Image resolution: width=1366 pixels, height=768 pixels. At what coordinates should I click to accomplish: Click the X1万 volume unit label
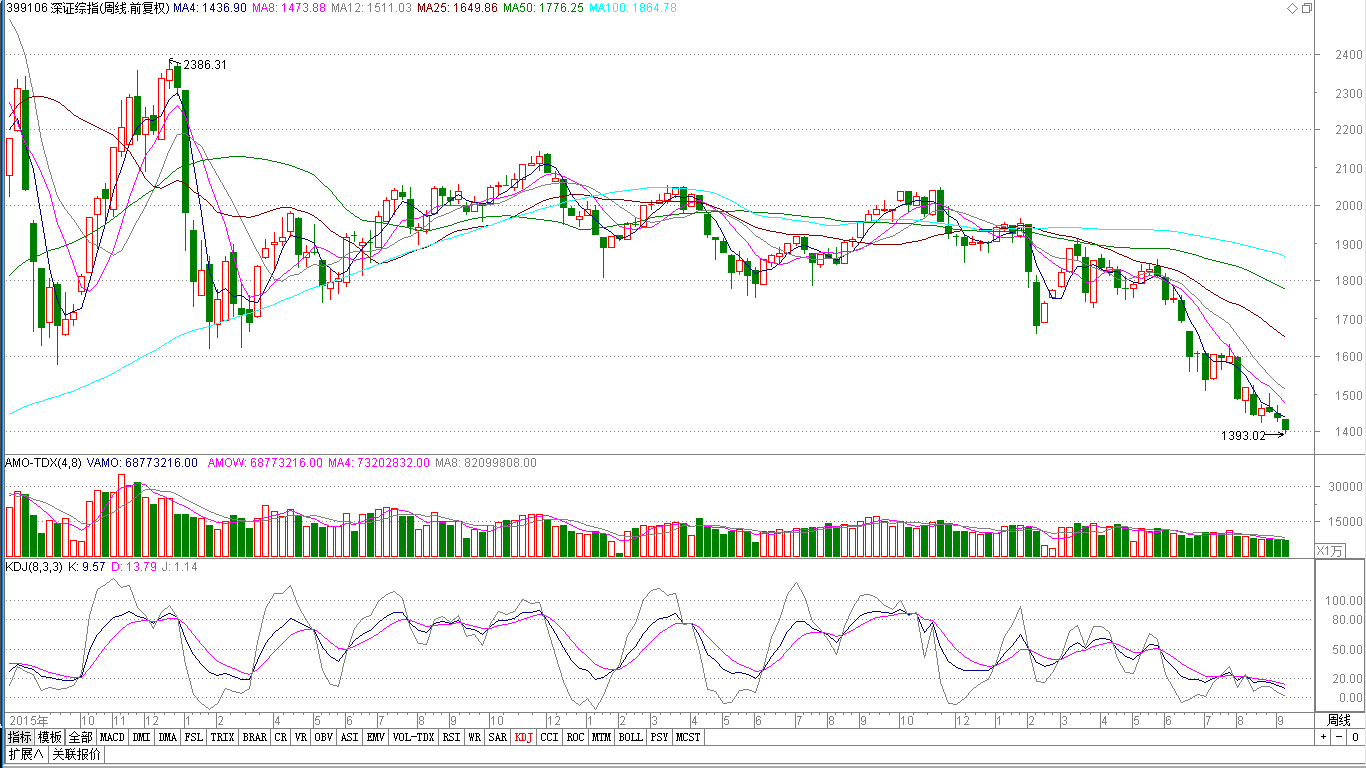(1330, 549)
